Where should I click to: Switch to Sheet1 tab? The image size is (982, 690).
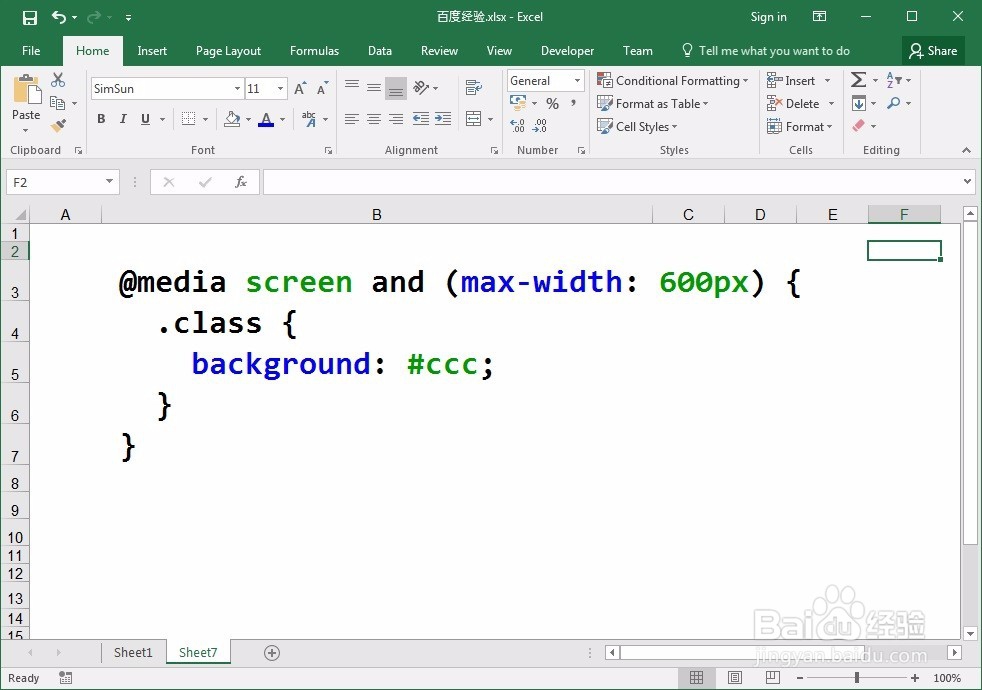[x=133, y=652]
